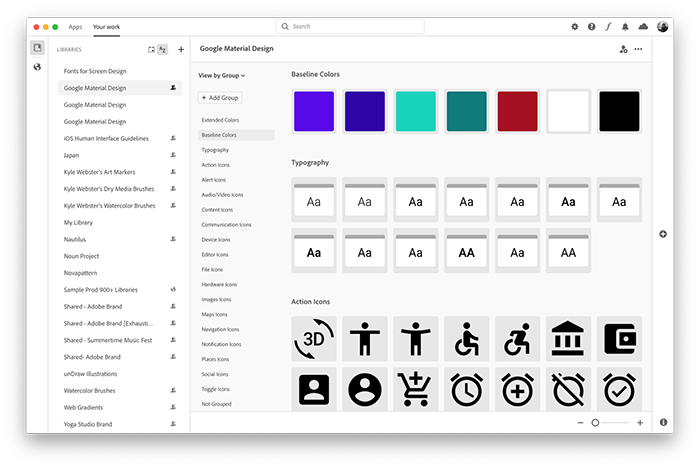The width and height of the screenshot is (700, 468).
Task: Select the alarm off icon
Action: click(x=568, y=389)
